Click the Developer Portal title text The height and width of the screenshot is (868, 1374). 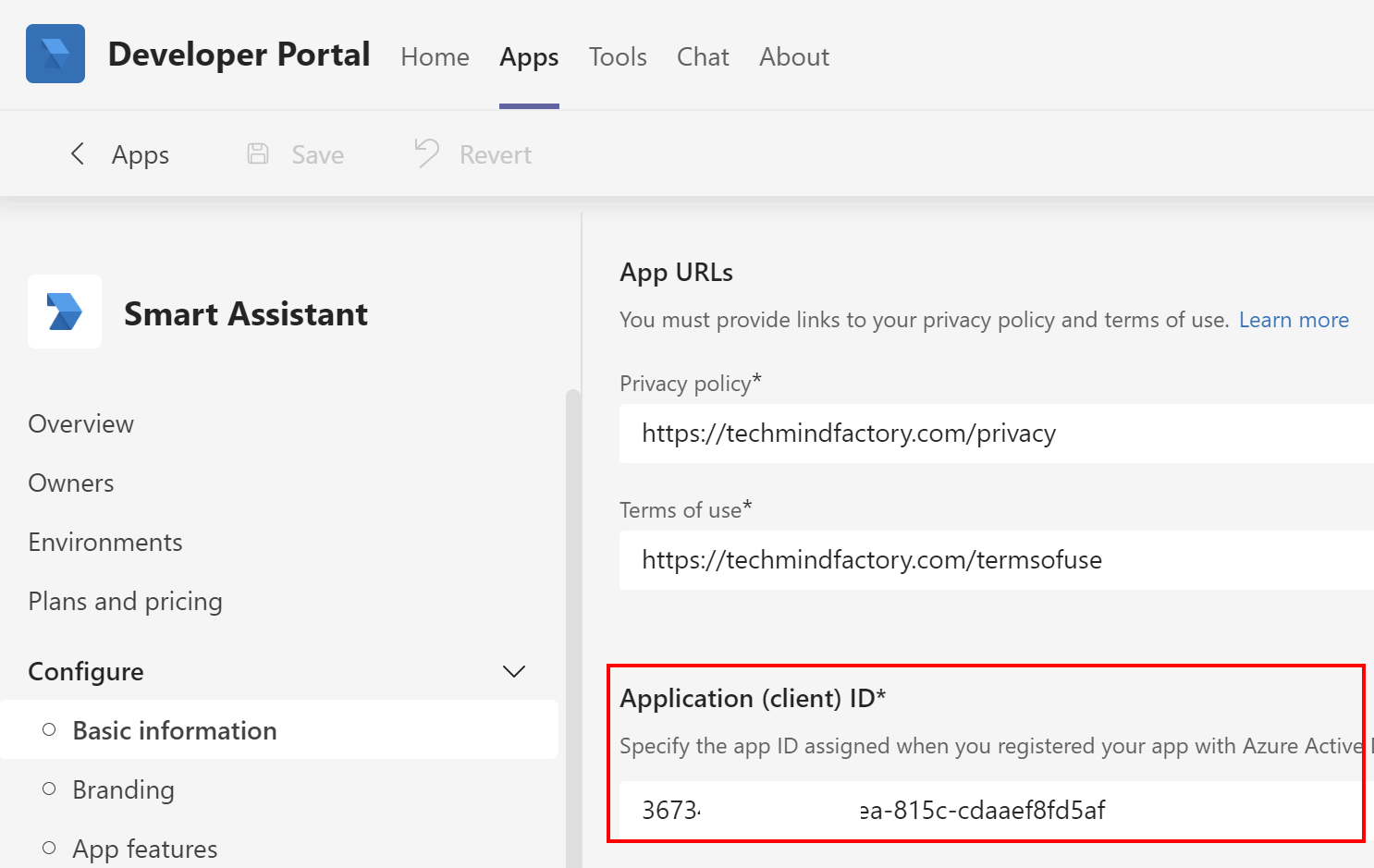click(239, 55)
